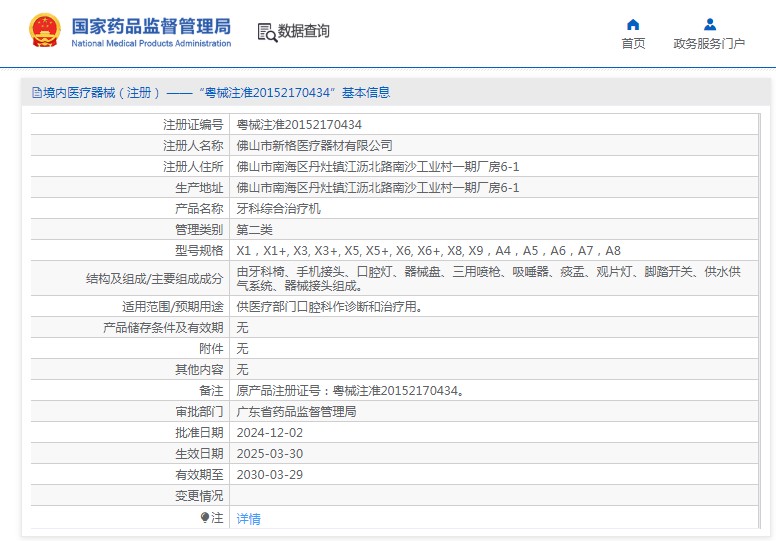Image resolution: width=776 pixels, height=541 pixels.
Task: Select the 适用范围/预期用途 label
Action: 173,307
